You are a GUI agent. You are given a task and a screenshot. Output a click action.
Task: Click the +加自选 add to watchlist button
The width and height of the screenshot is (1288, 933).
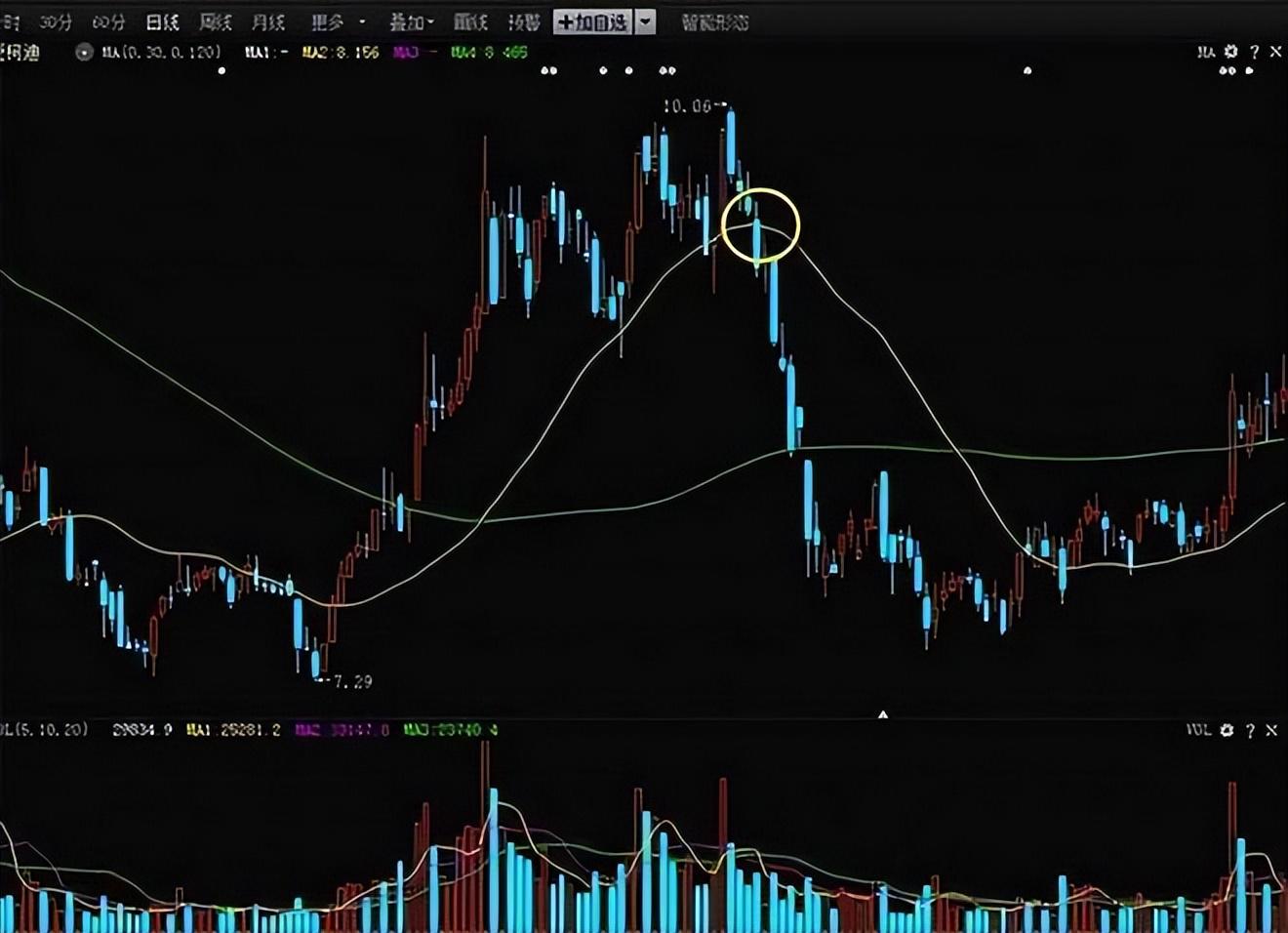pos(593,21)
